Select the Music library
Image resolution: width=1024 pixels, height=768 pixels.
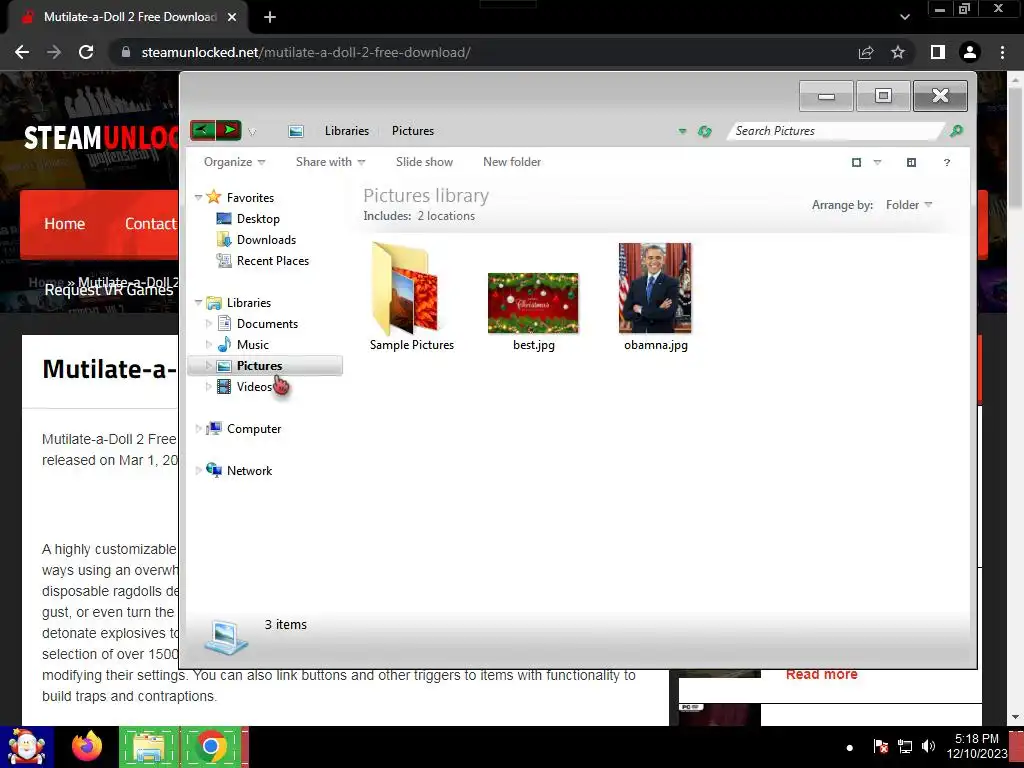pos(252,345)
